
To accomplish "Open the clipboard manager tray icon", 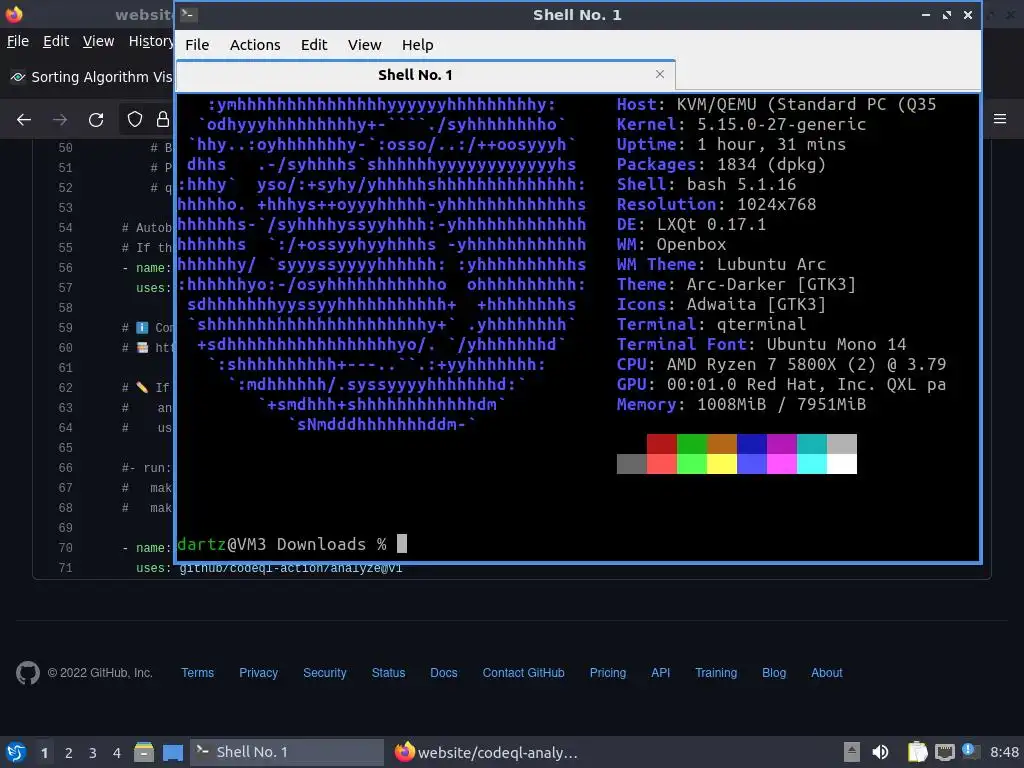I will (x=917, y=752).
